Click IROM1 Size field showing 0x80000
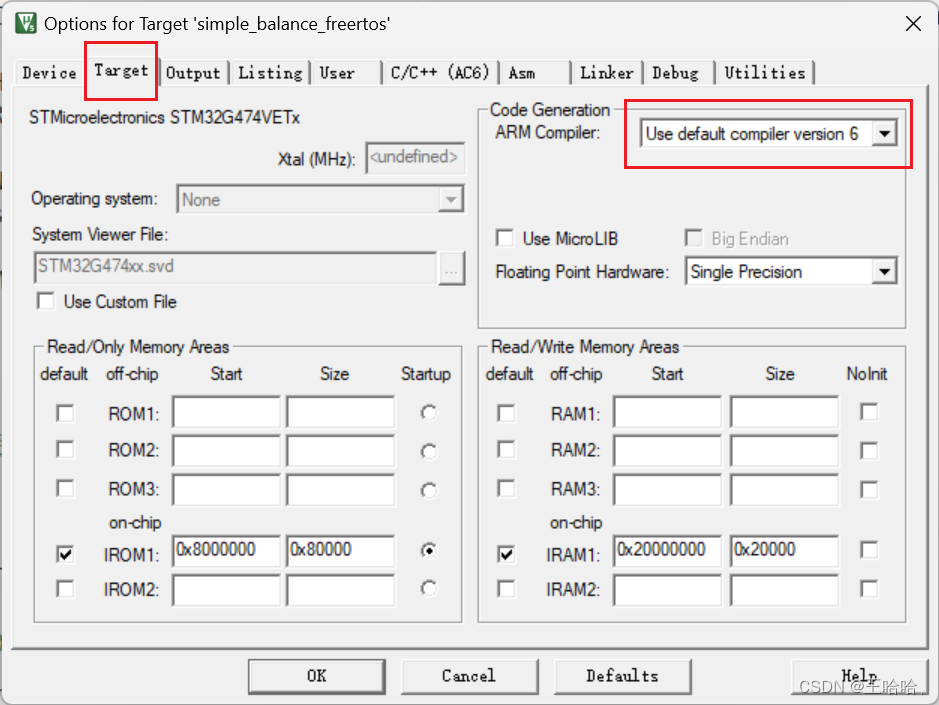The width and height of the screenshot is (939, 705). pos(341,551)
